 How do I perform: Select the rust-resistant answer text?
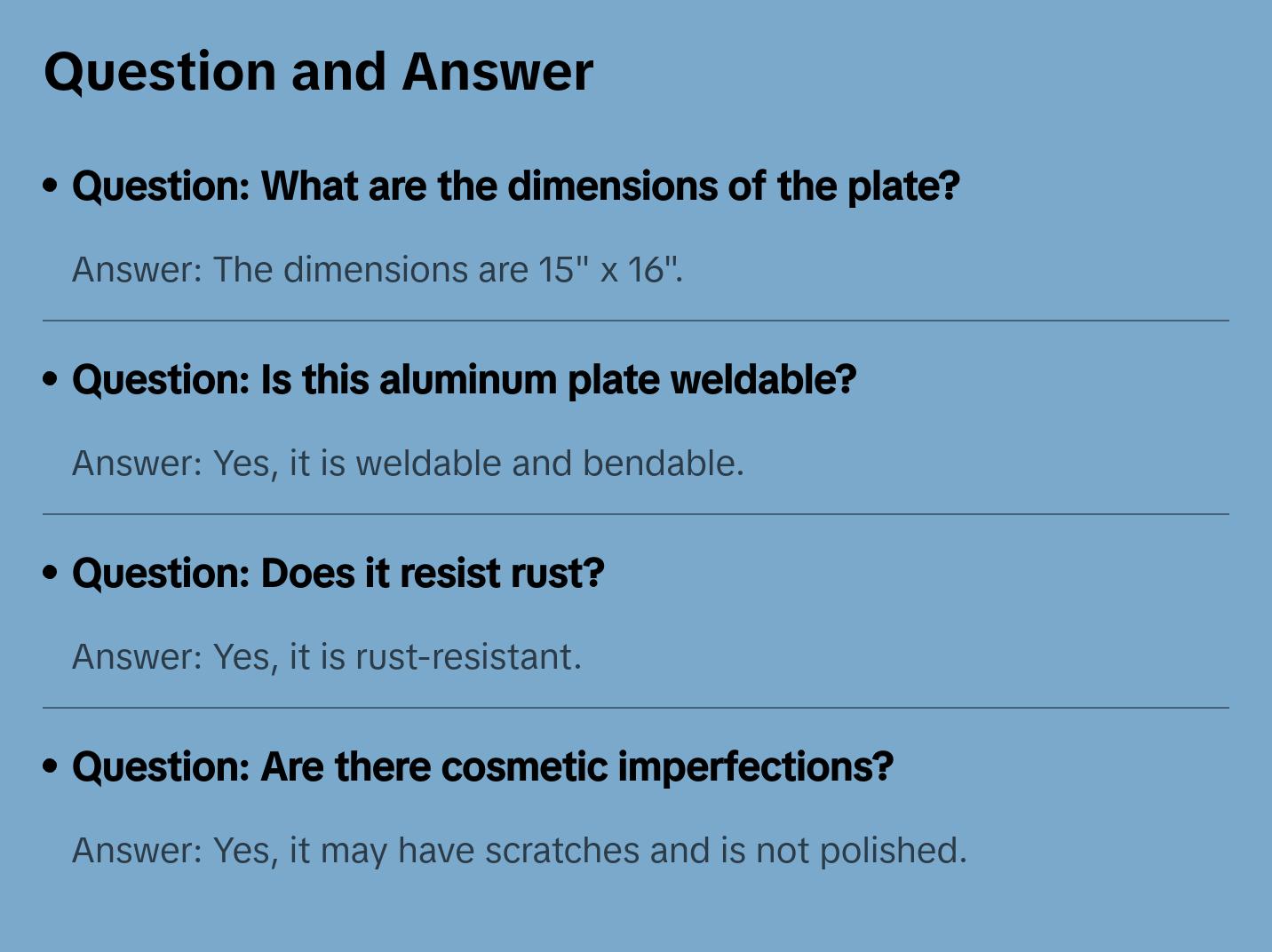point(326,657)
